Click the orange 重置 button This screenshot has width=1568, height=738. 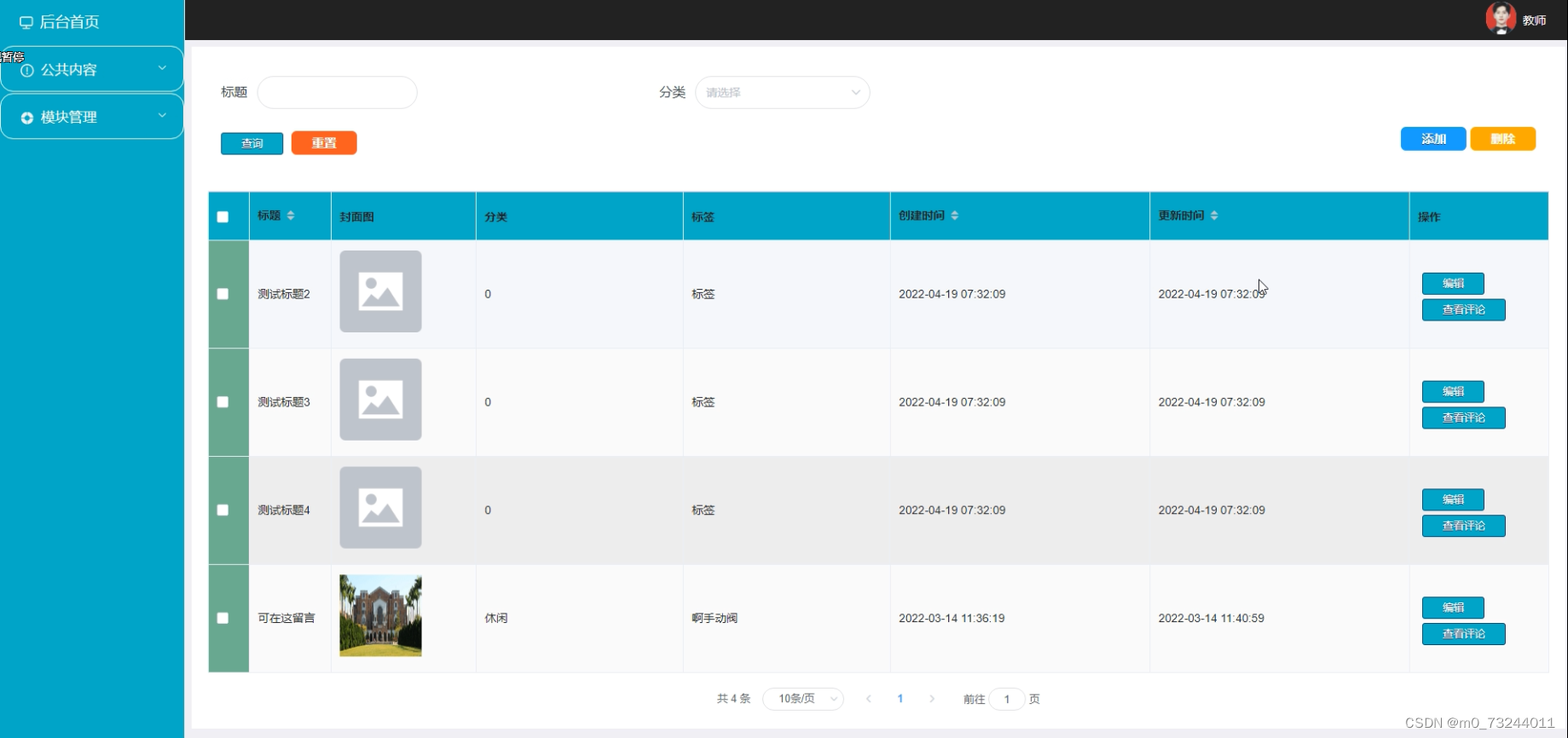pos(324,143)
